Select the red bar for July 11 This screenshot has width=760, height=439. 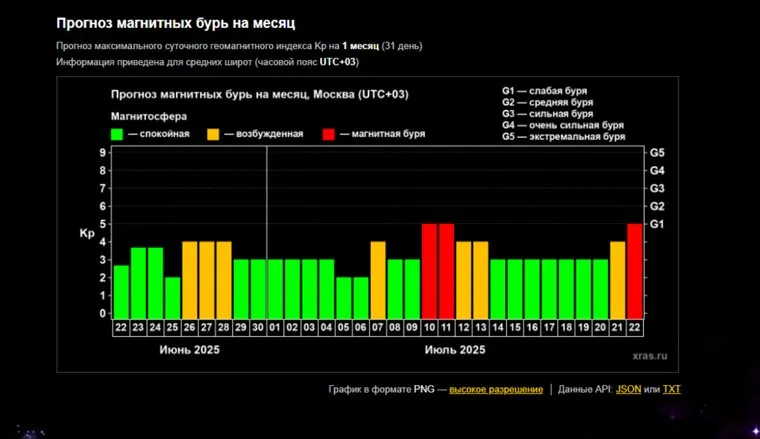(x=446, y=271)
